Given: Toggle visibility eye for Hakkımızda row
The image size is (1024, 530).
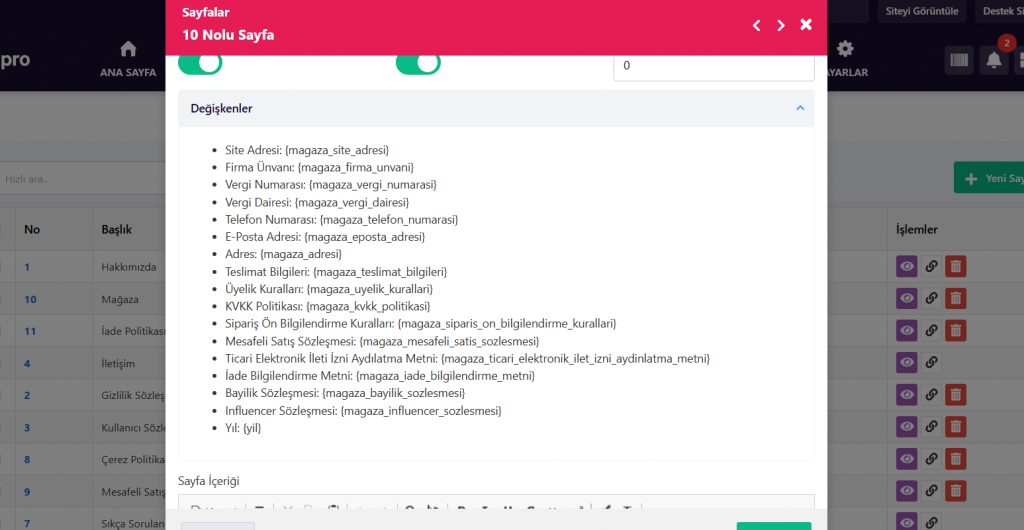Looking at the screenshot, I should [906, 266].
